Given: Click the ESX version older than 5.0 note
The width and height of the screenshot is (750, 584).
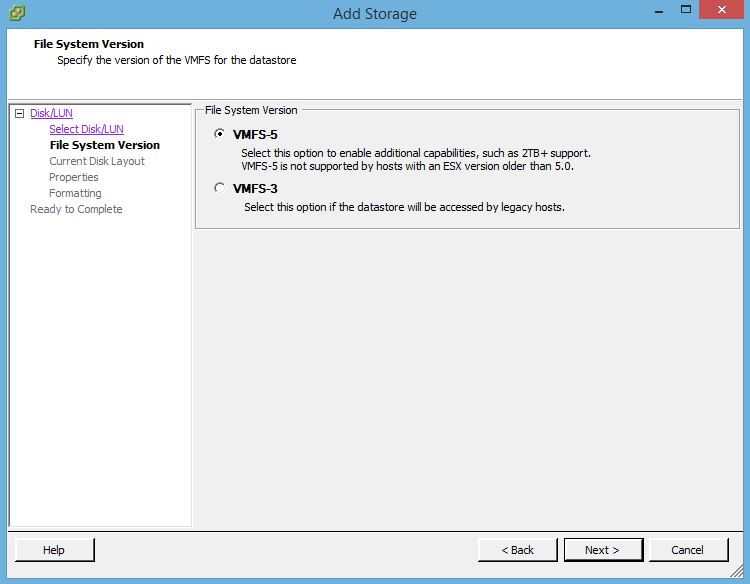Looking at the screenshot, I should (x=407, y=166).
